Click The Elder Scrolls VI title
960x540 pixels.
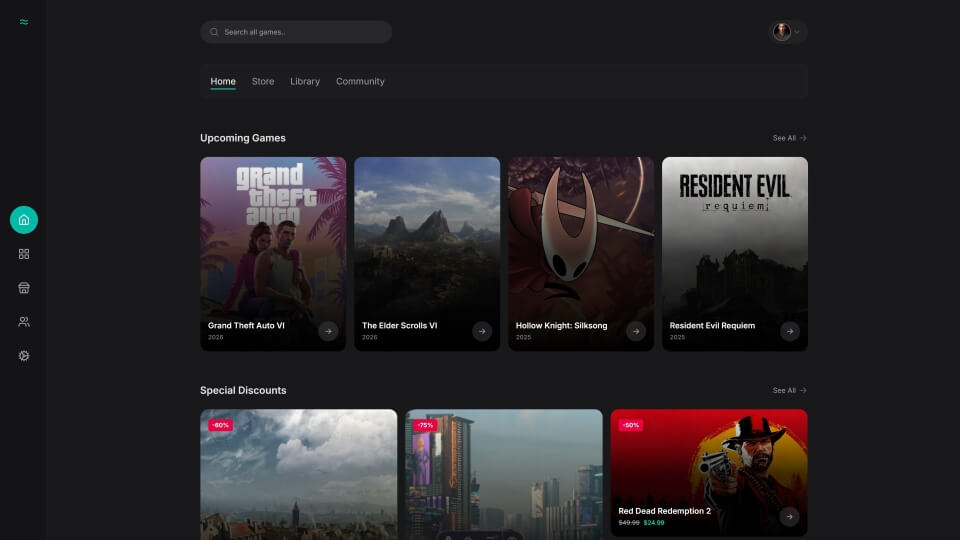point(399,326)
